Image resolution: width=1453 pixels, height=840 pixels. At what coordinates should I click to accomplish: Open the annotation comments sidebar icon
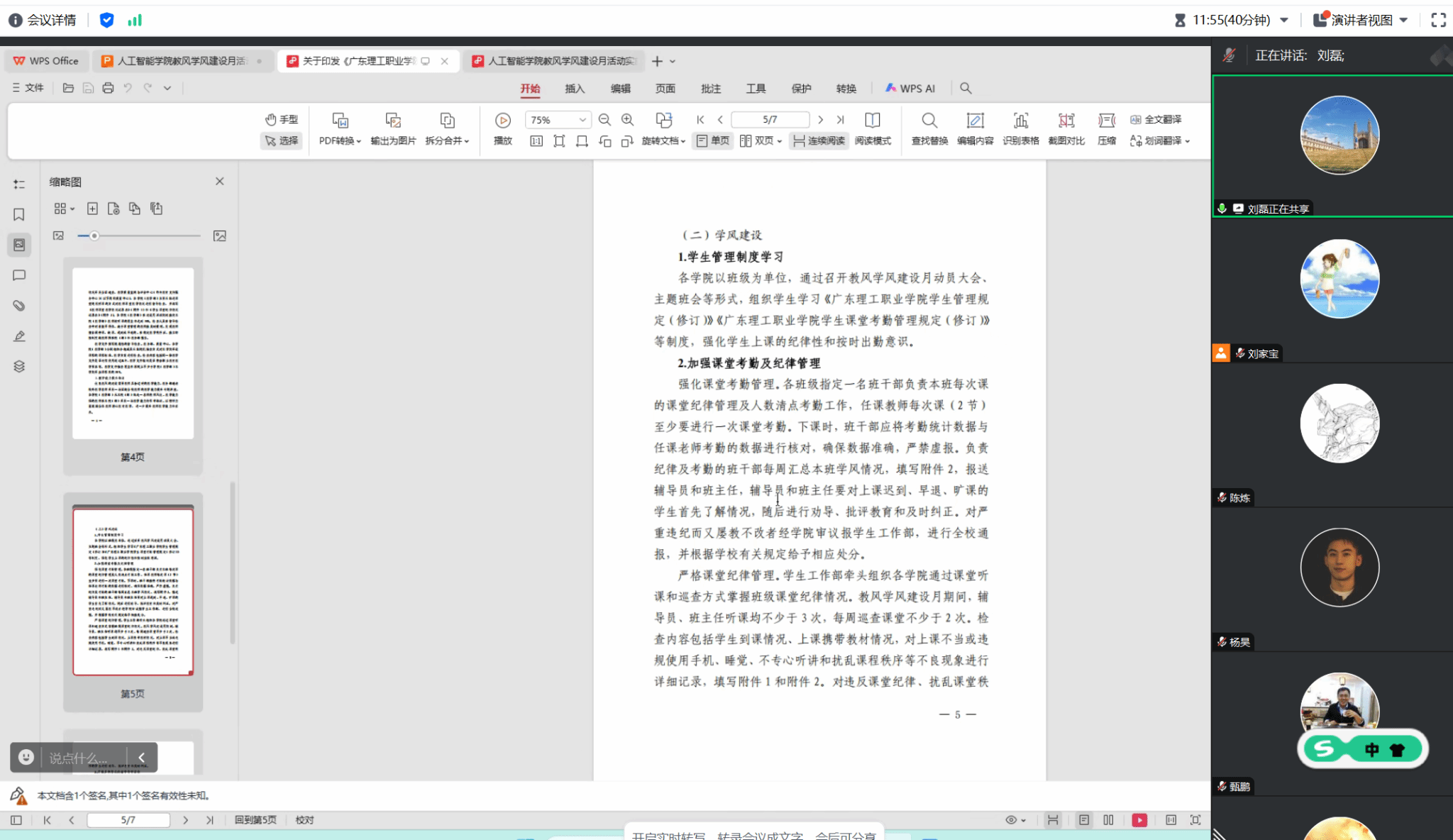coord(19,275)
